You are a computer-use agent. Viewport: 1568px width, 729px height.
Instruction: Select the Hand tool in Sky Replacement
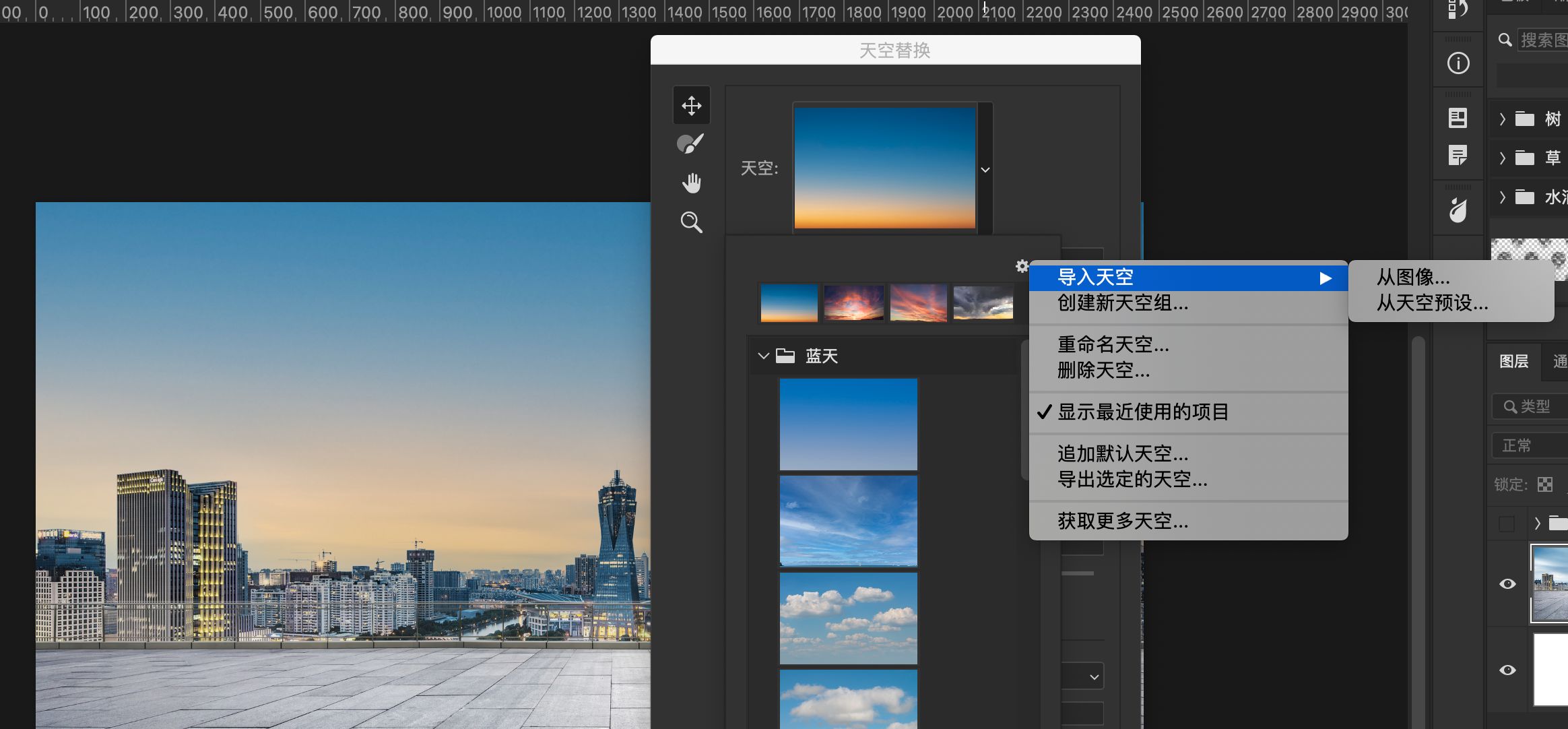pyautogui.click(x=692, y=183)
